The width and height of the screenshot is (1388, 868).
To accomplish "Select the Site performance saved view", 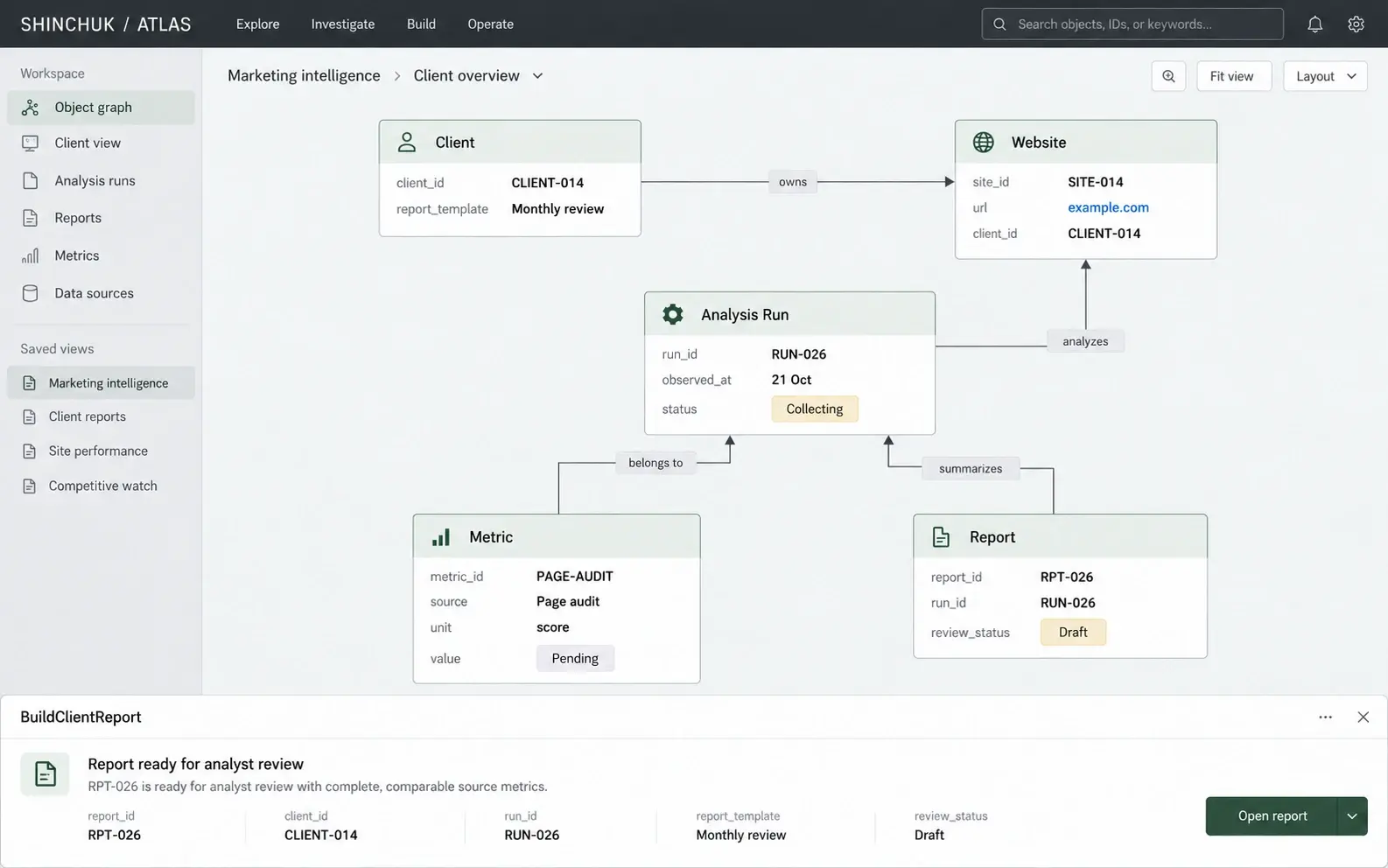I will [102, 451].
